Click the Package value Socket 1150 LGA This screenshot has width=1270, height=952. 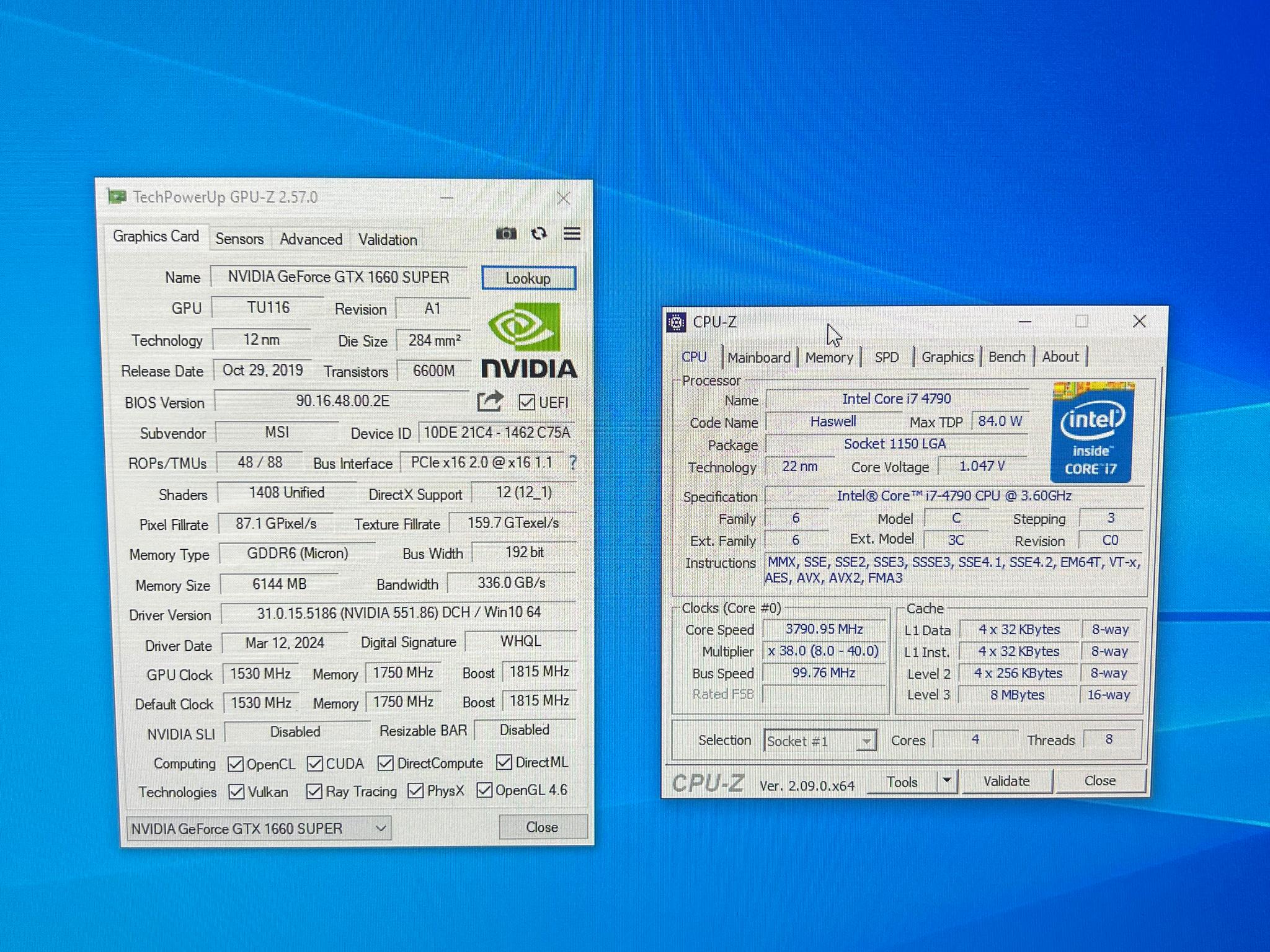click(895, 444)
